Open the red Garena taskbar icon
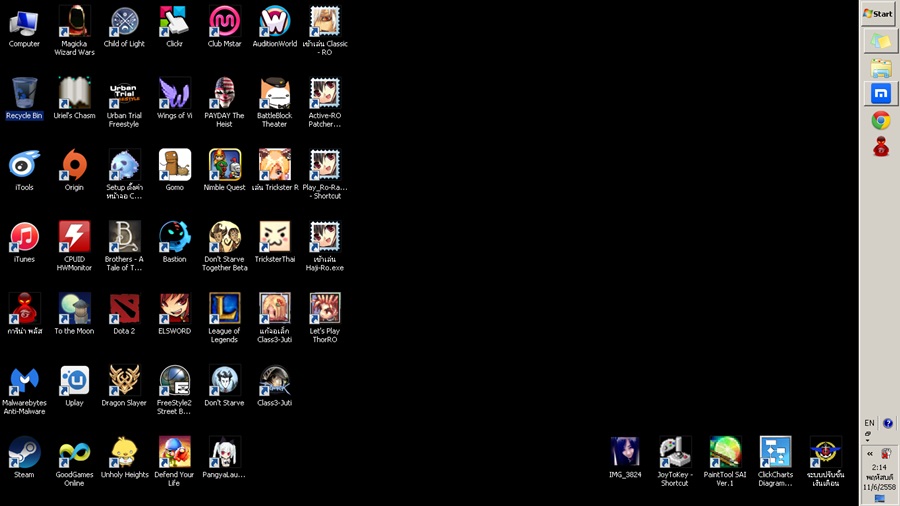 pos(880,147)
